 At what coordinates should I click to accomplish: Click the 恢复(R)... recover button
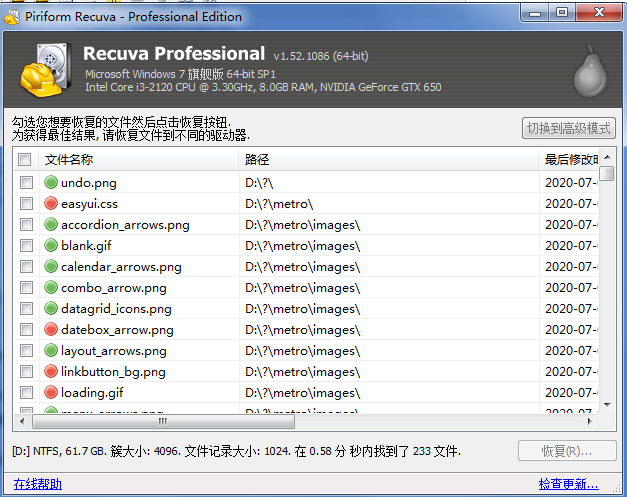pyautogui.click(x=567, y=451)
